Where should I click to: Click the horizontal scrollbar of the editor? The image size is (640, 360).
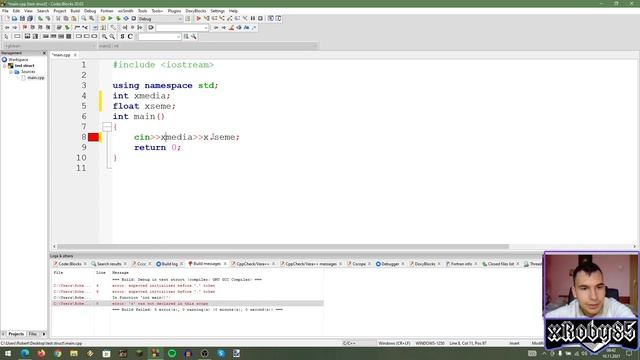click(283, 247)
